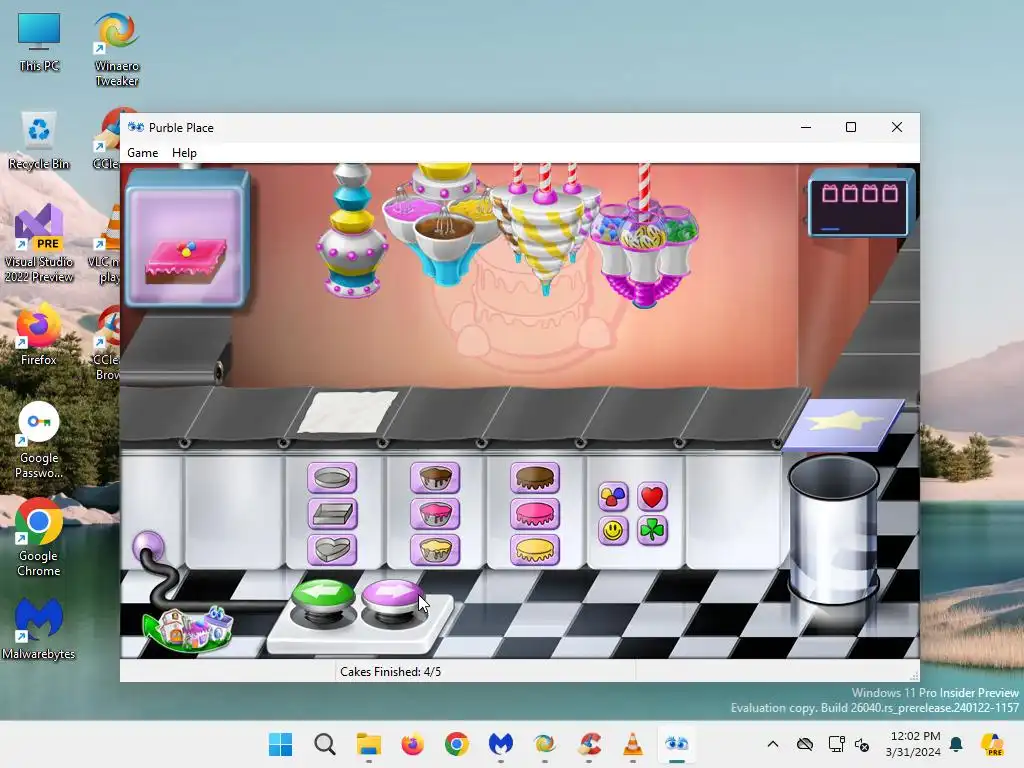
Task: Apply the yellow icing button
Action: coord(535,550)
